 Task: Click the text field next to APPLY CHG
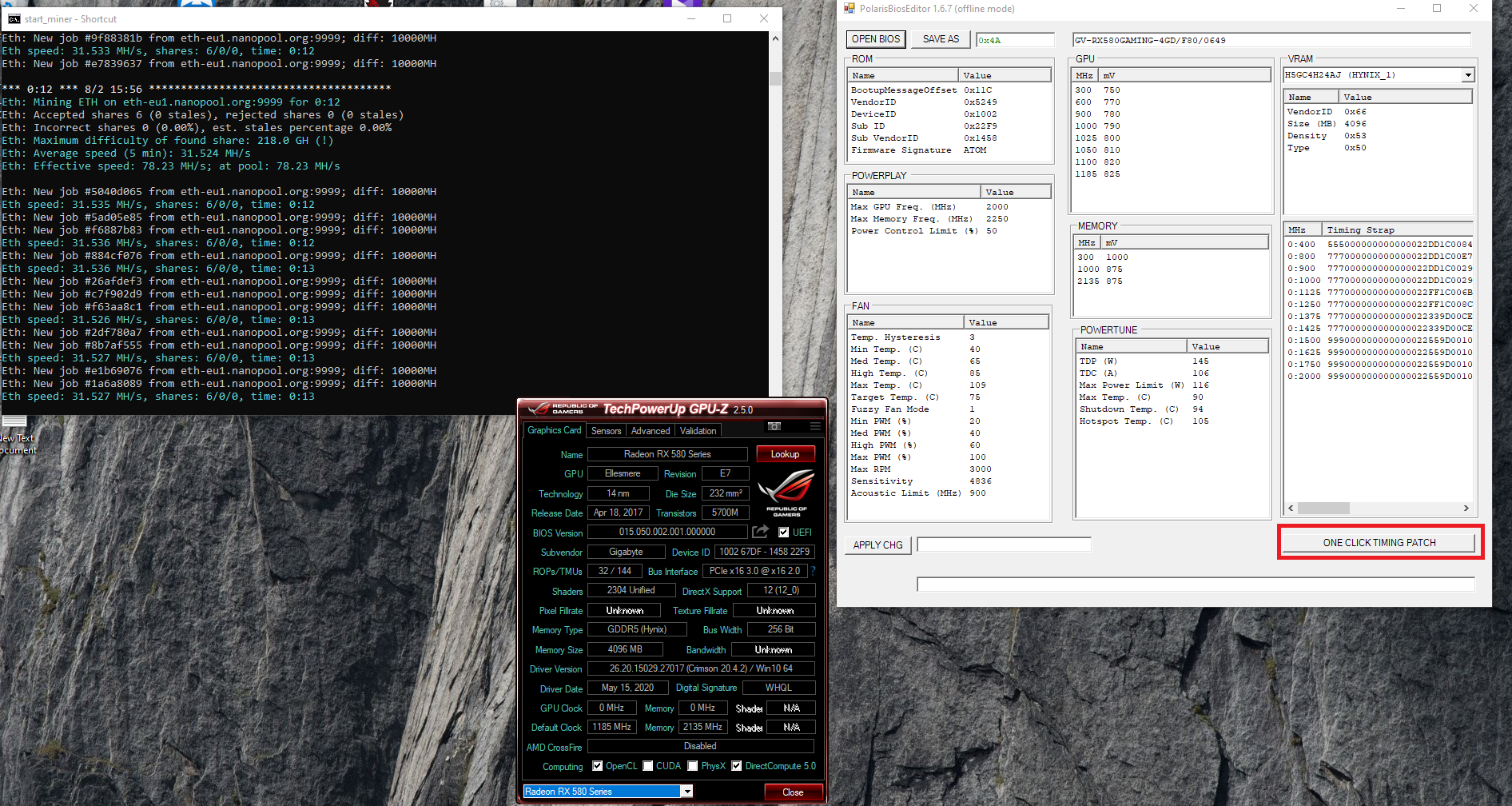1004,545
